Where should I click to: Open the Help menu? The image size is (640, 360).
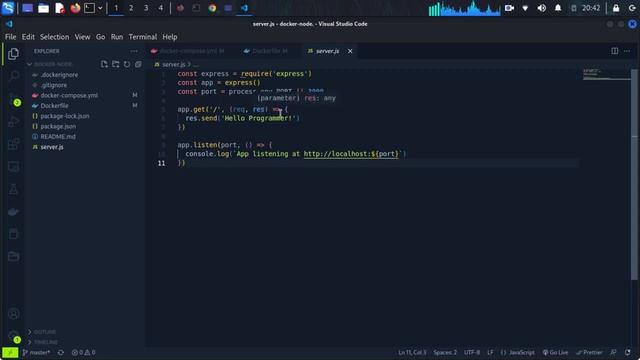click(x=170, y=37)
